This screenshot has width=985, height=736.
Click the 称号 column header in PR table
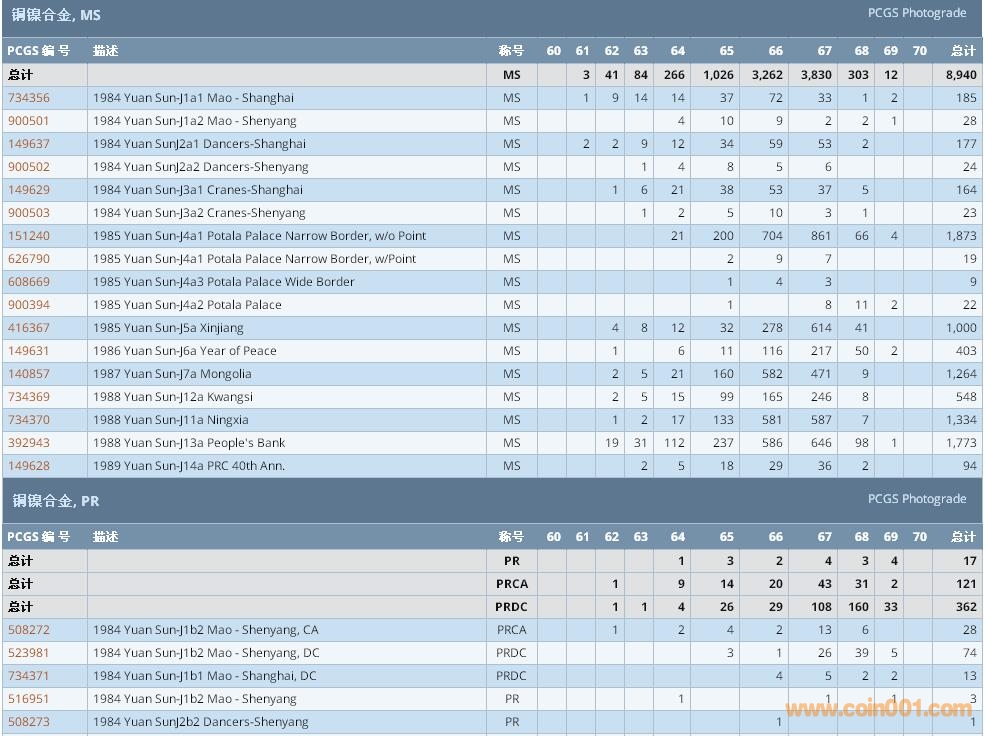511,537
